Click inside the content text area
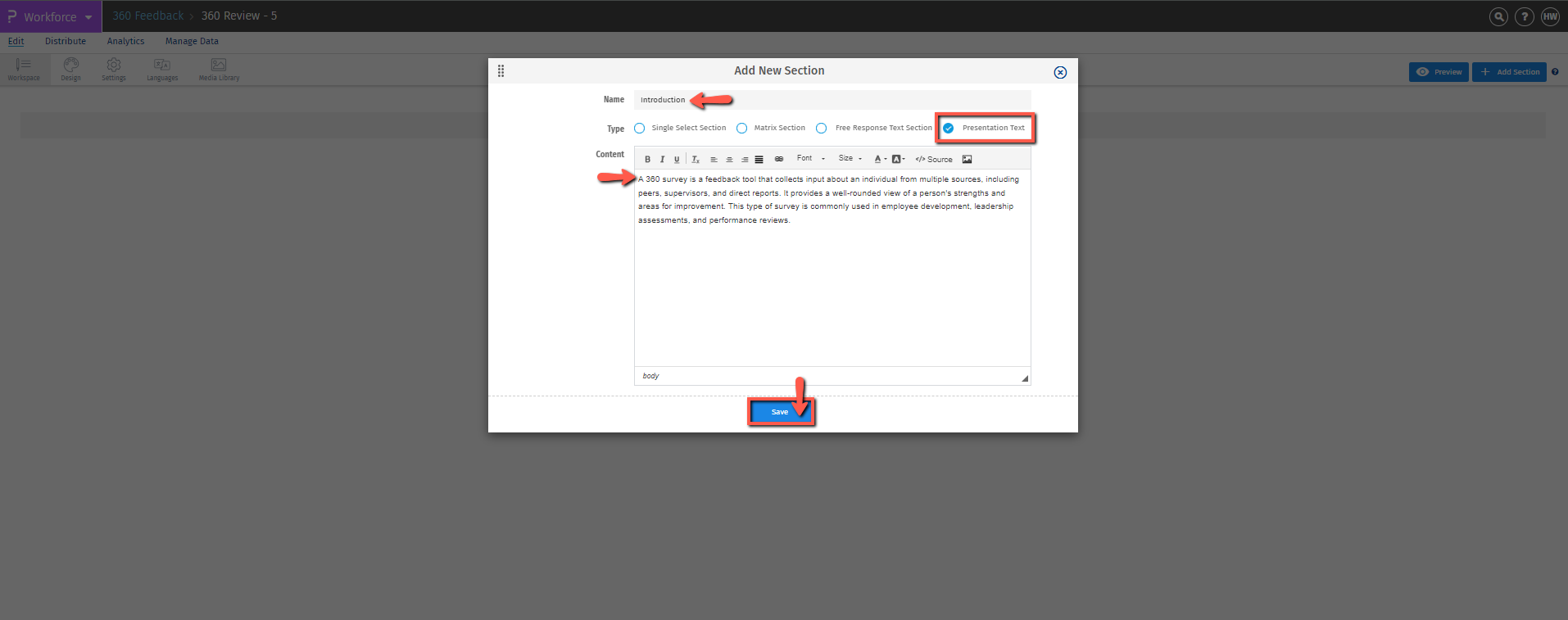The width and height of the screenshot is (1568, 620). point(832,268)
